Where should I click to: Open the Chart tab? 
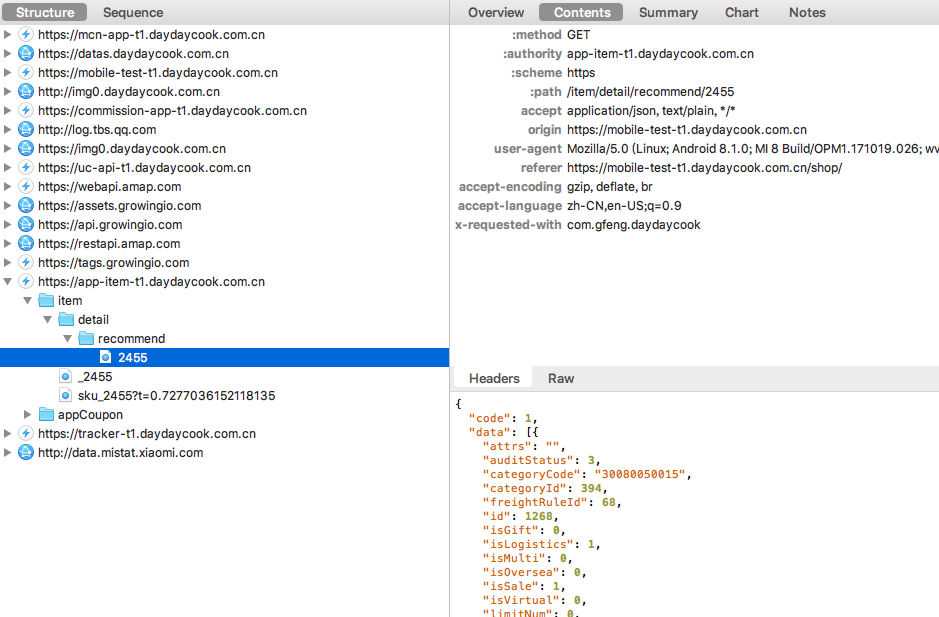tap(742, 12)
